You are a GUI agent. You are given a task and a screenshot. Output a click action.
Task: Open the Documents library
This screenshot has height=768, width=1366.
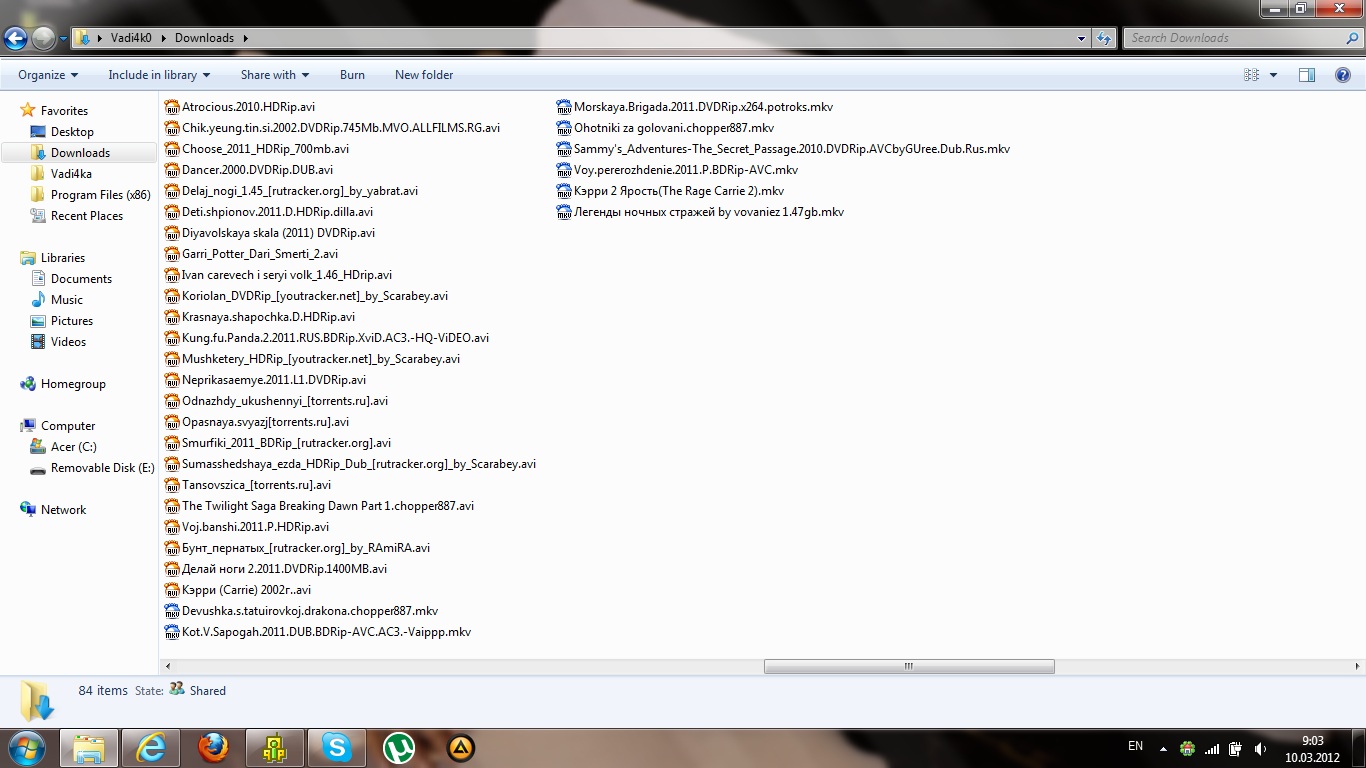[x=81, y=279]
